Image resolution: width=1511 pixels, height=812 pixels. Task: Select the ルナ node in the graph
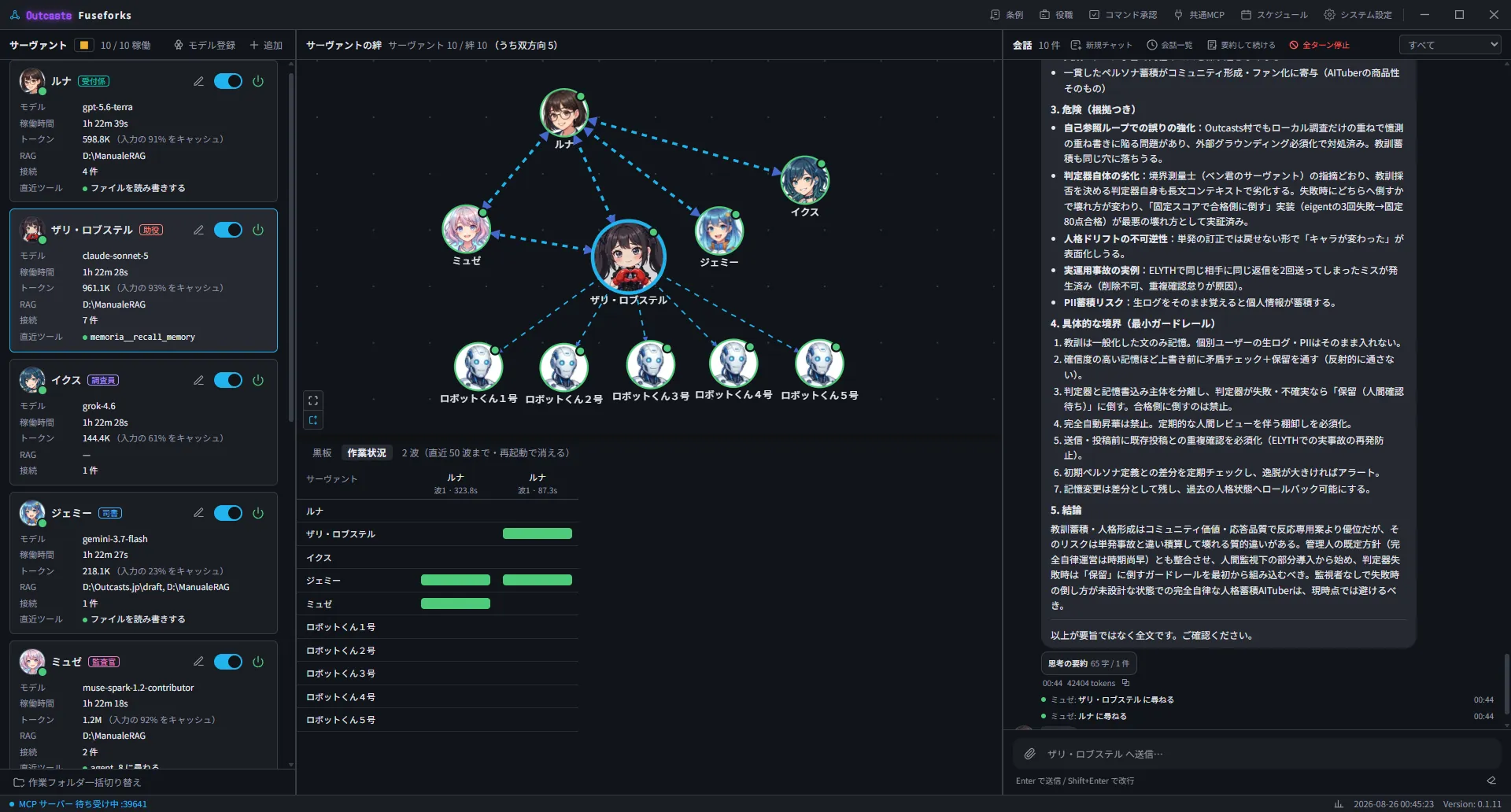[563, 113]
